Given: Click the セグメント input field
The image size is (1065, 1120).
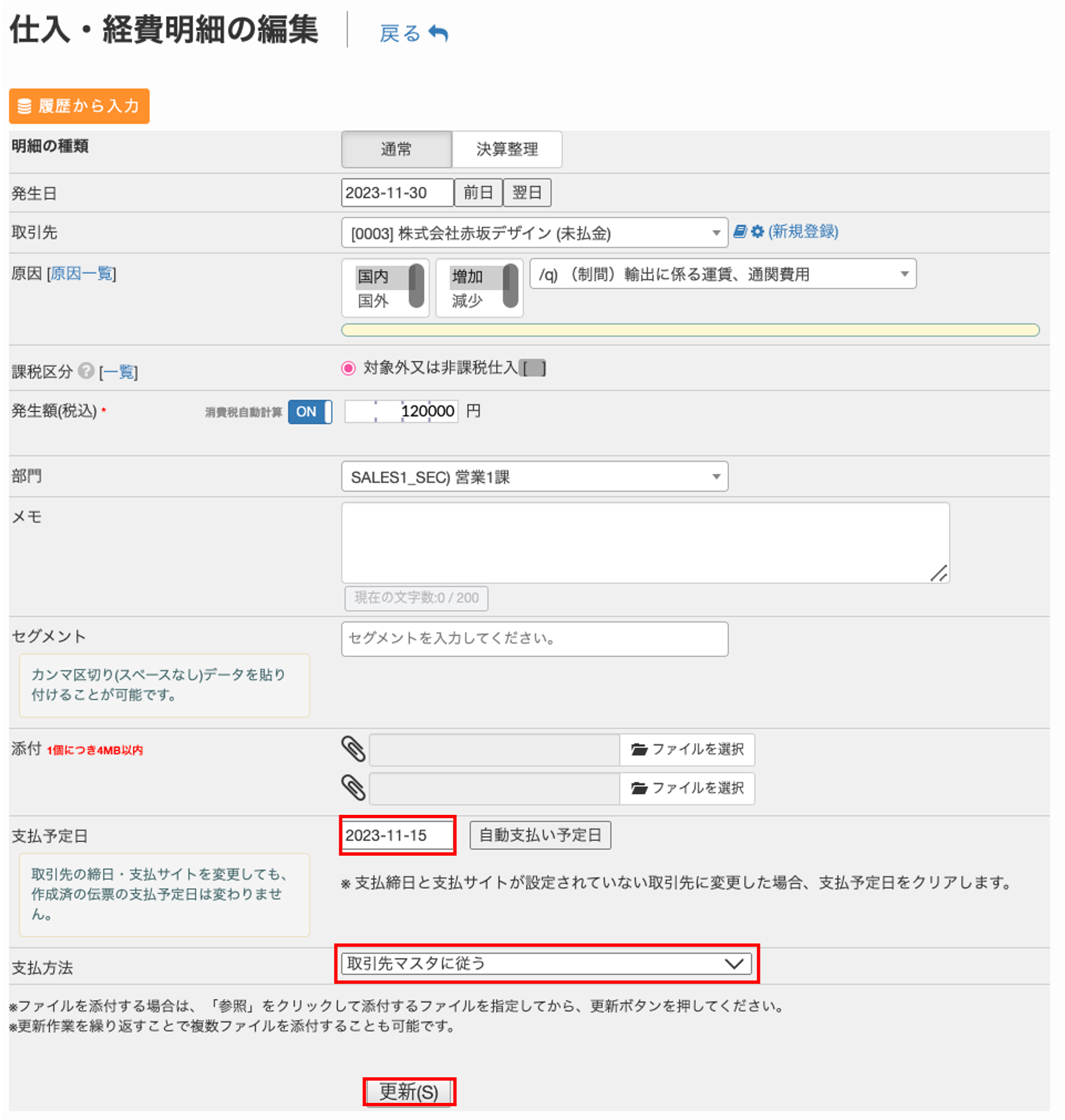Looking at the screenshot, I should (534, 639).
